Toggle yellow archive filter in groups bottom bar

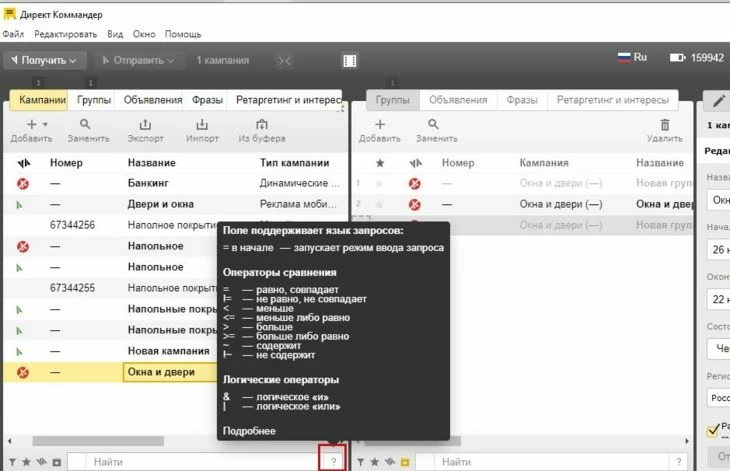[405, 463]
